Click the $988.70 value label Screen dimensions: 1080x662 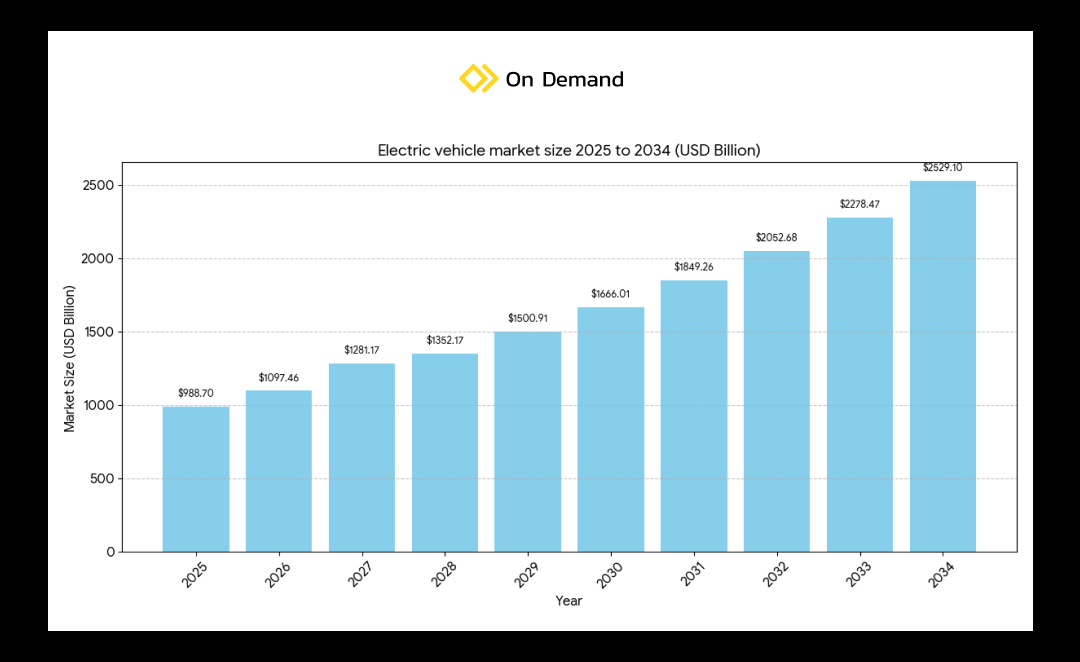coord(196,393)
